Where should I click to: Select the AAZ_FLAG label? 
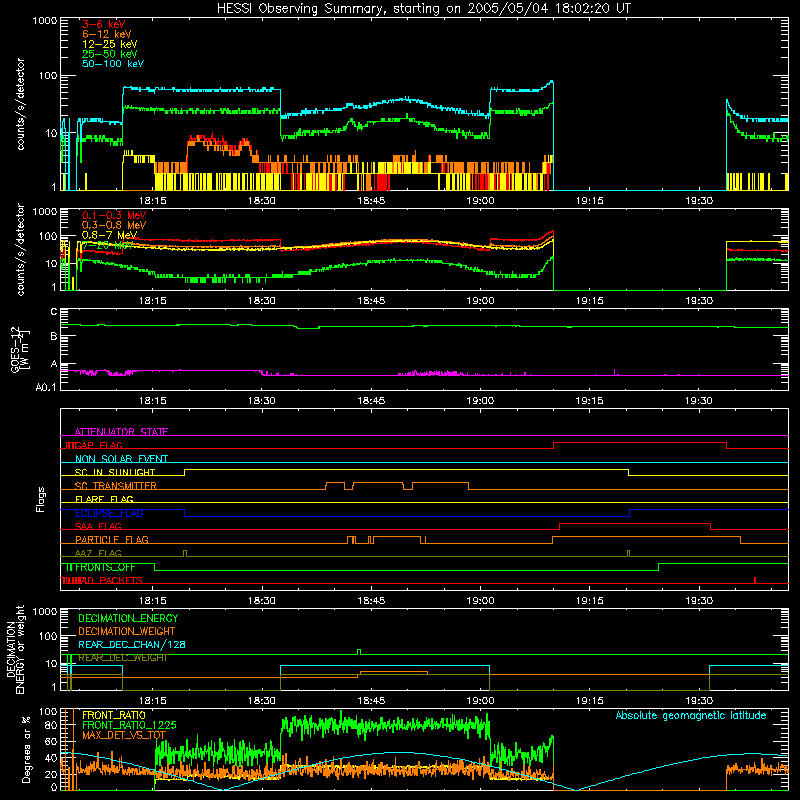click(98, 553)
